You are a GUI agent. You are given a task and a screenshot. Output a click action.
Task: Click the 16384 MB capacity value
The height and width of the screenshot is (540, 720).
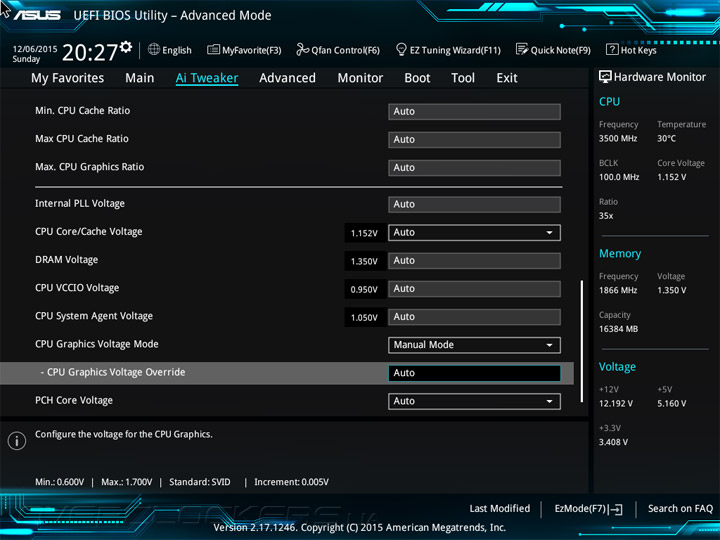click(618, 329)
